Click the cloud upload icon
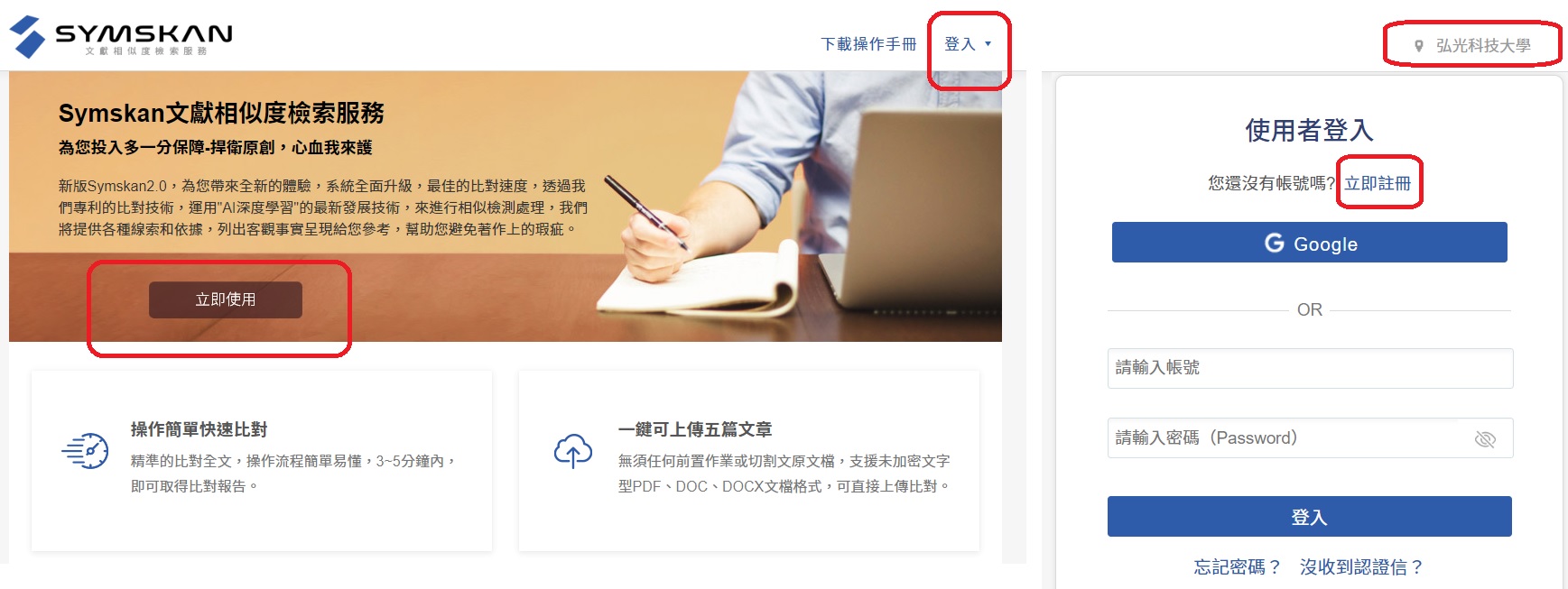Image resolution: width=1568 pixels, height=589 pixels. pos(573,451)
